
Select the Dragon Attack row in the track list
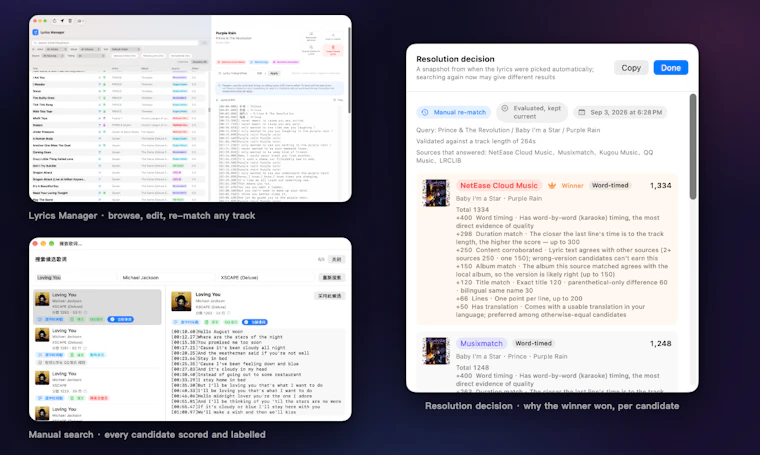[119, 173]
